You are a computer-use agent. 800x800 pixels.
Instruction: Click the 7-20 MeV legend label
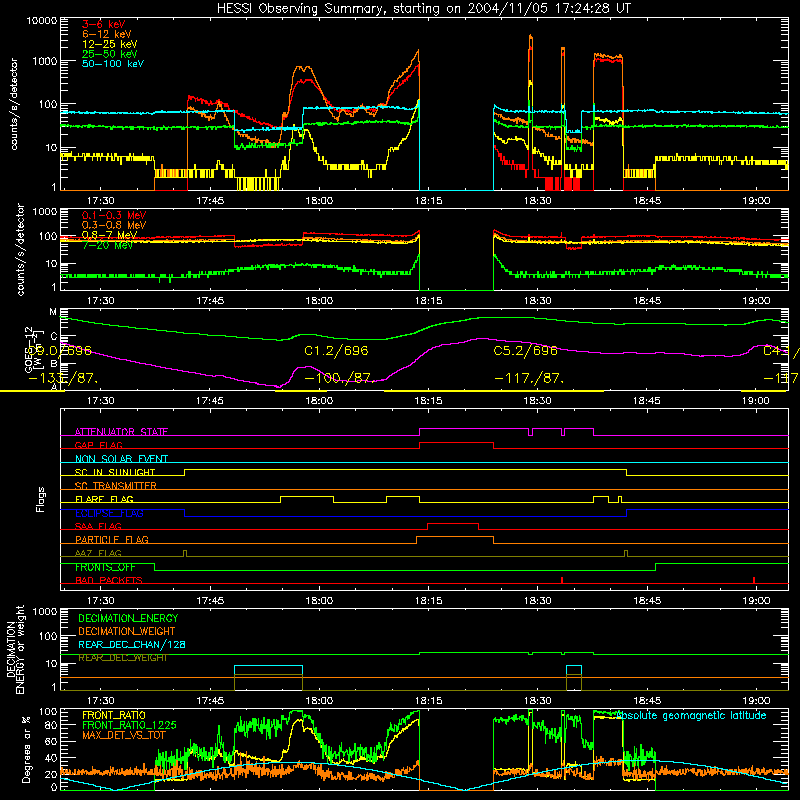108,245
